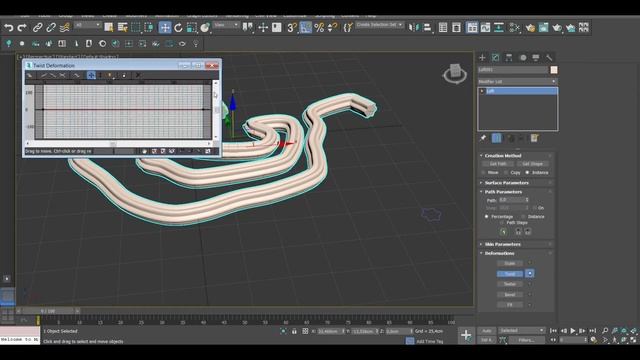Click the Bevel deformation button
The height and width of the screenshot is (360, 640).
tap(510, 294)
